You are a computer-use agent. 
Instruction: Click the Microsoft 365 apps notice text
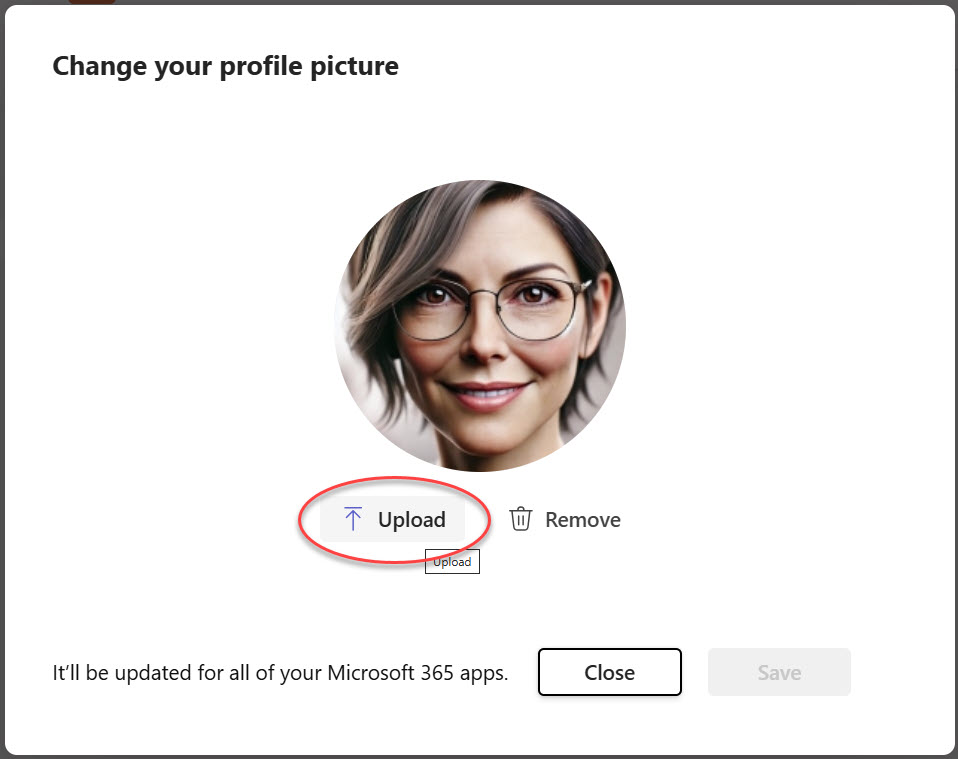pos(280,673)
